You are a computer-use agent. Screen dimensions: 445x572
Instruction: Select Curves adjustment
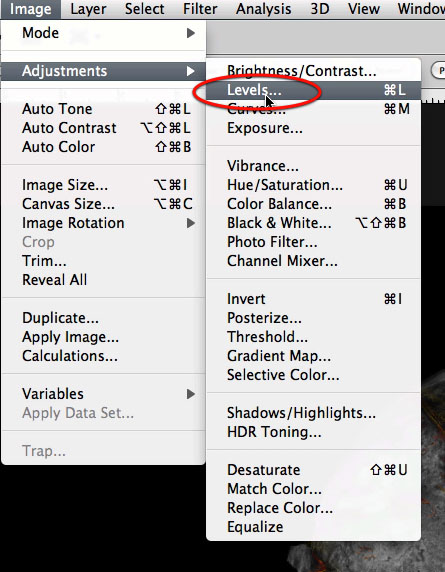pos(314,109)
